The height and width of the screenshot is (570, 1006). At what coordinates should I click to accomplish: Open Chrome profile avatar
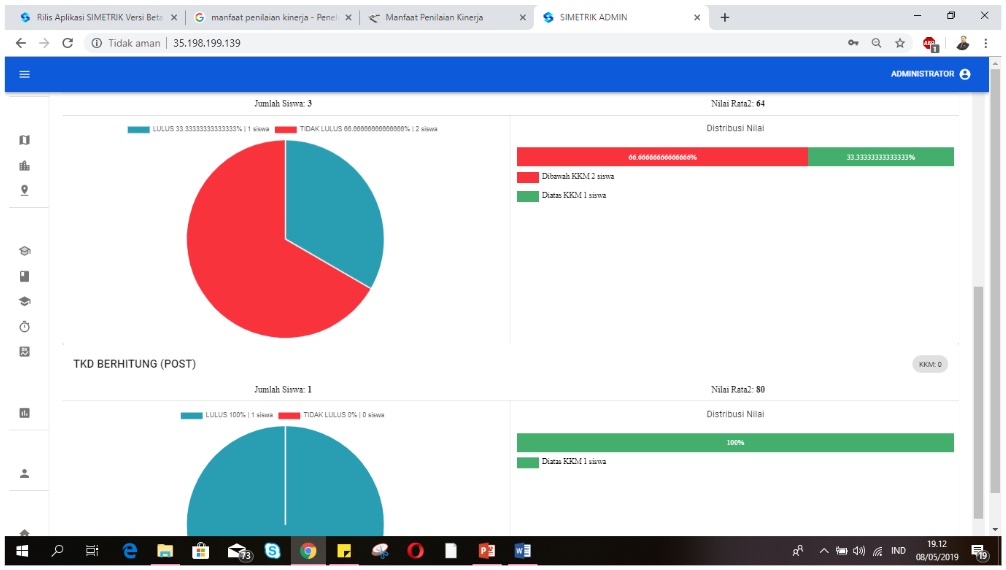pos(962,43)
